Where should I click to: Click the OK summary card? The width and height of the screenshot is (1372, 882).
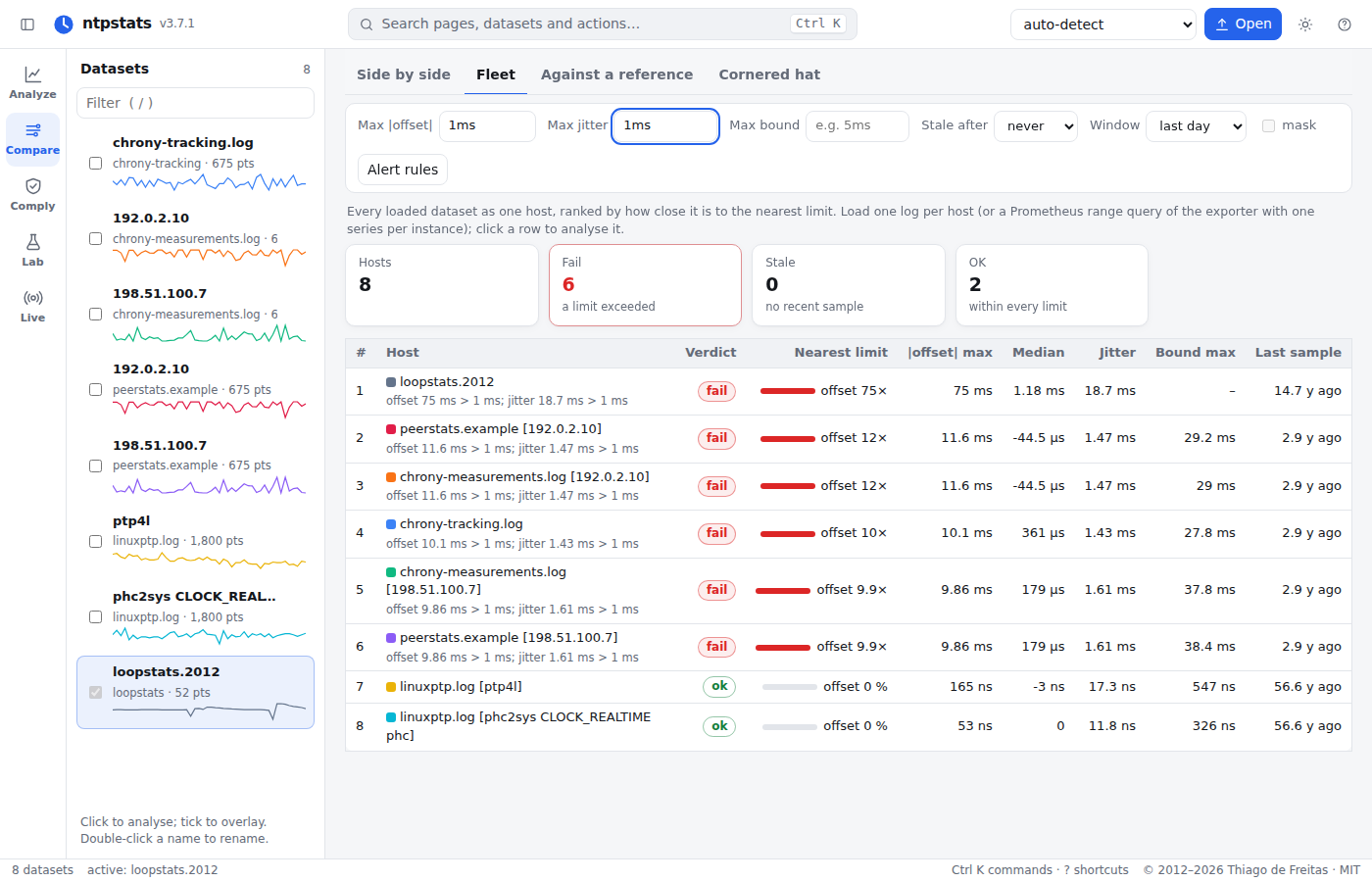pos(1052,285)
